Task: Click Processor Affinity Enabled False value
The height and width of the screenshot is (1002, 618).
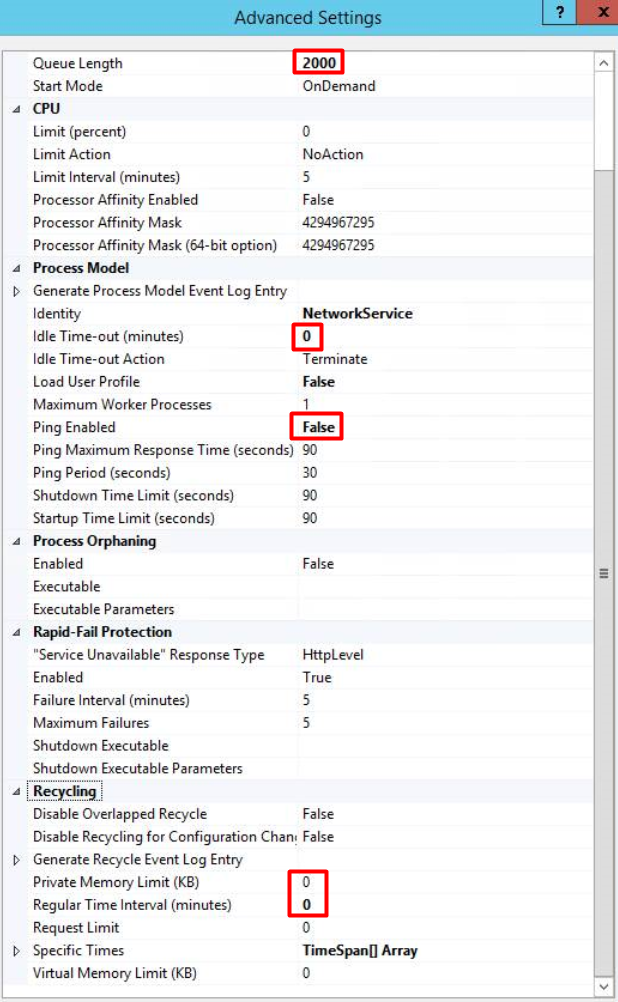Action: click(318, 199)
